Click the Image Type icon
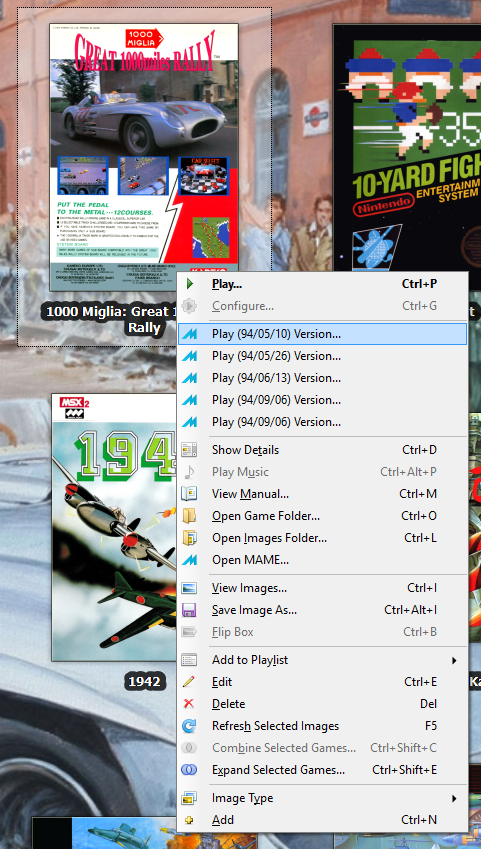481x849 pixels. pos(189,798)
